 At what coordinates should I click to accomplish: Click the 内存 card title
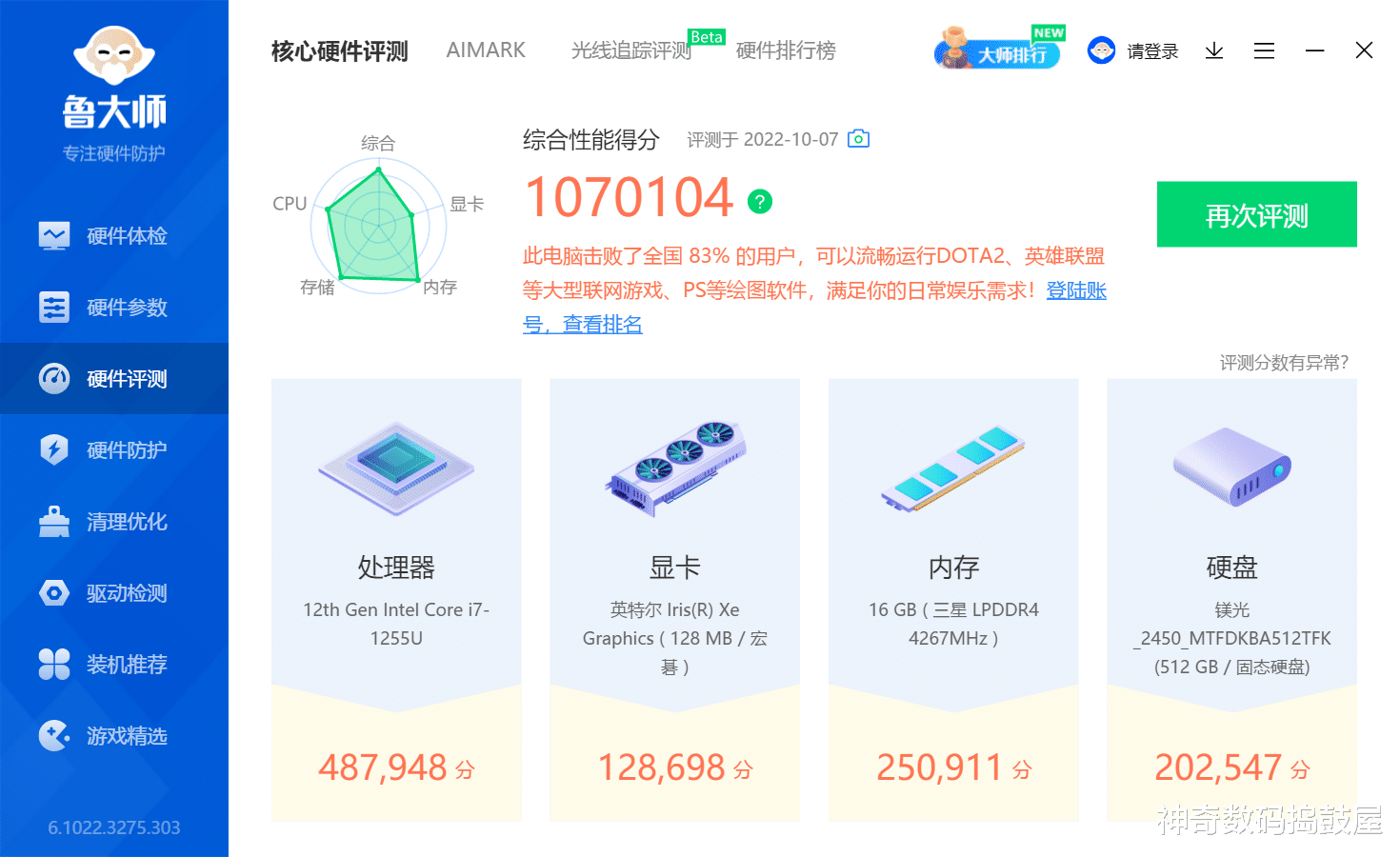coord(953,568)
